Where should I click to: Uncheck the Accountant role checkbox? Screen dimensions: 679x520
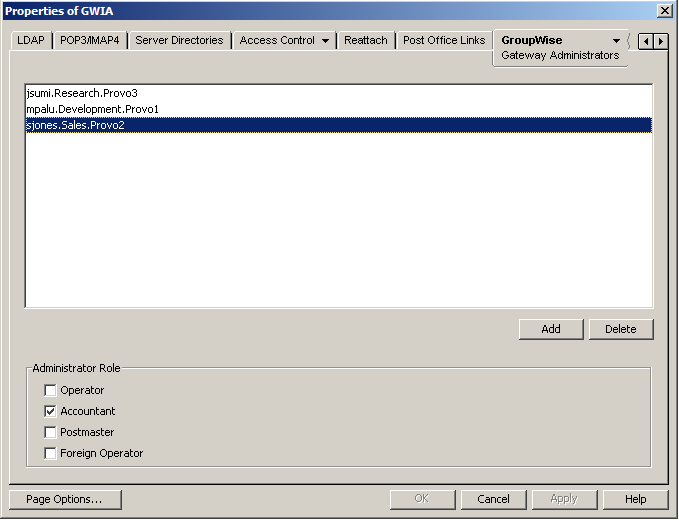click(x=50, y=411)
